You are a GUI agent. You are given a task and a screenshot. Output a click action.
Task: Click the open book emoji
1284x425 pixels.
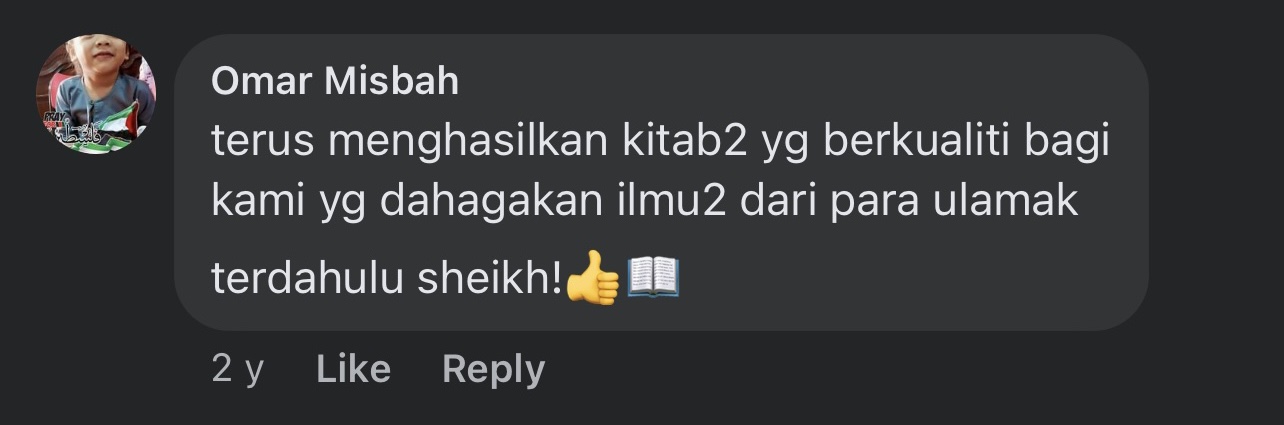[x=653, y=277]
